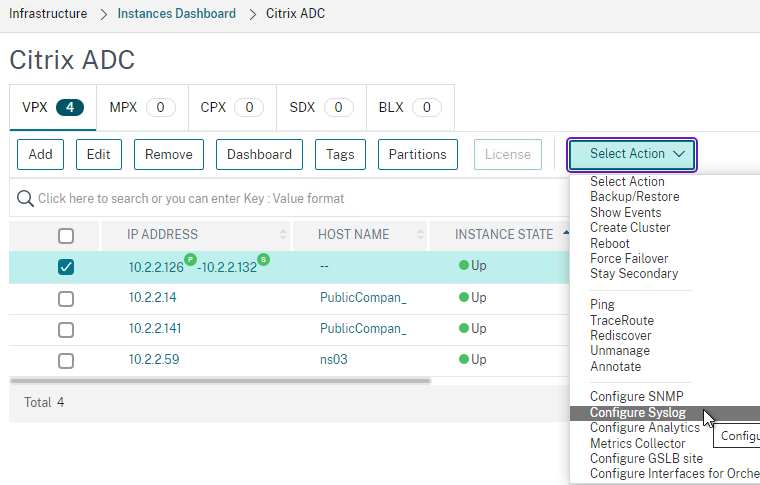
Task: Click the Tags button
Action: tap(340, 155)
